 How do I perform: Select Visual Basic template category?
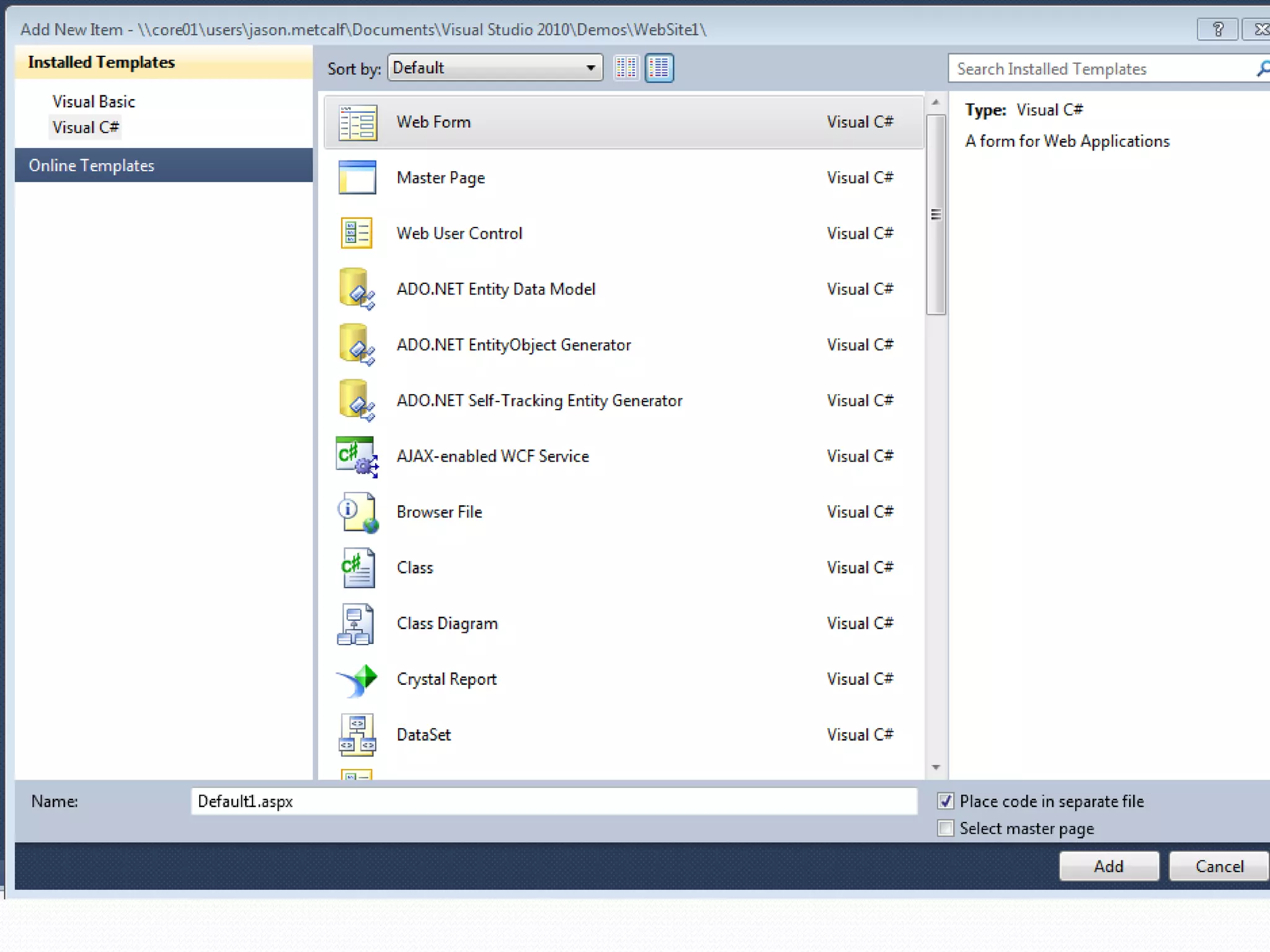[94, 102]
